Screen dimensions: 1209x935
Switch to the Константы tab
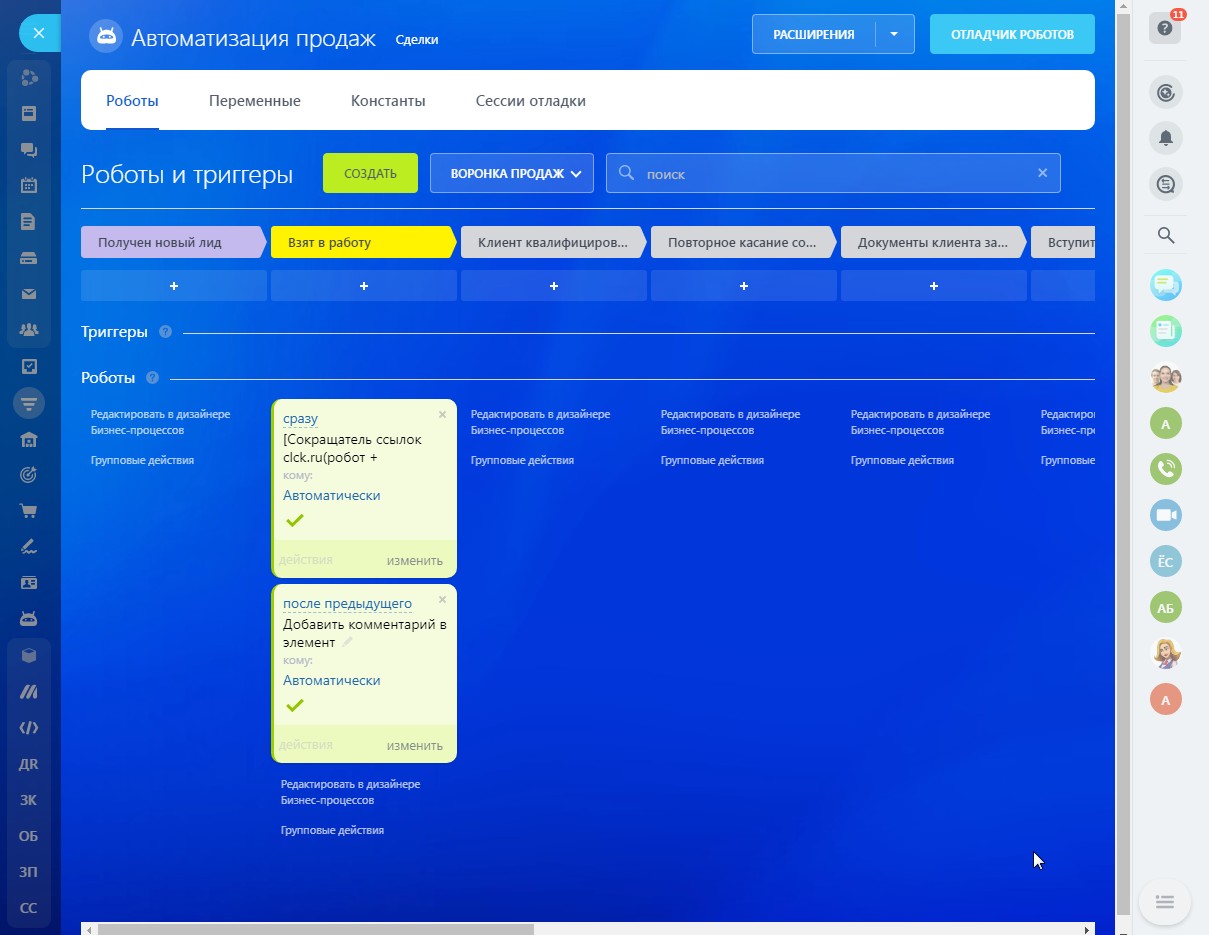coord(388,101)
